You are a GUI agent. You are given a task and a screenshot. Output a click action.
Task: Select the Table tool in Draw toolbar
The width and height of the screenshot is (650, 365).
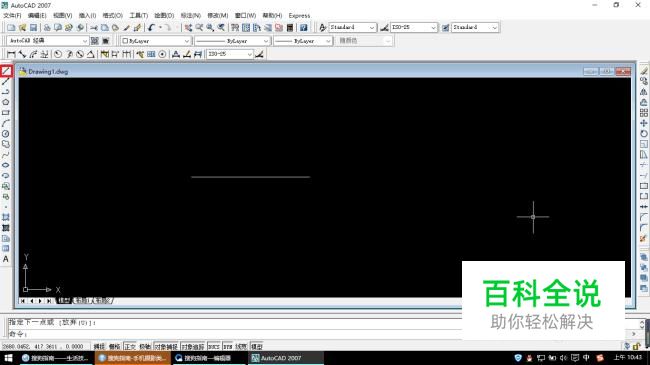click(5, 248)
